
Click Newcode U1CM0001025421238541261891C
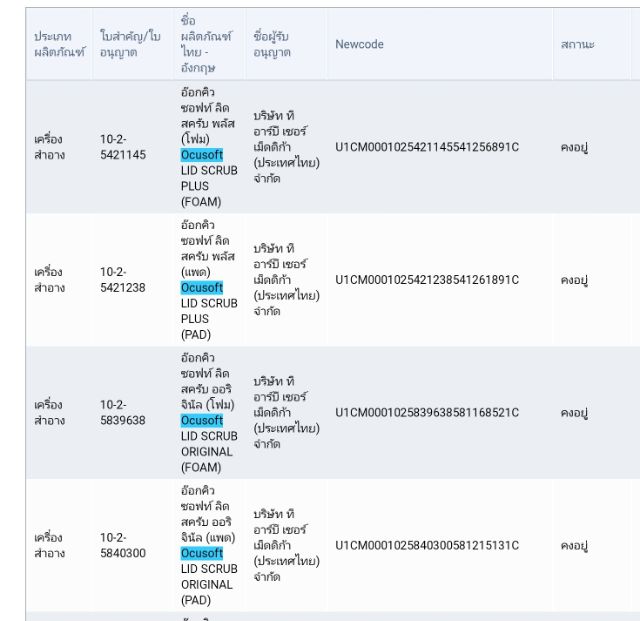(x=427, y=280)
